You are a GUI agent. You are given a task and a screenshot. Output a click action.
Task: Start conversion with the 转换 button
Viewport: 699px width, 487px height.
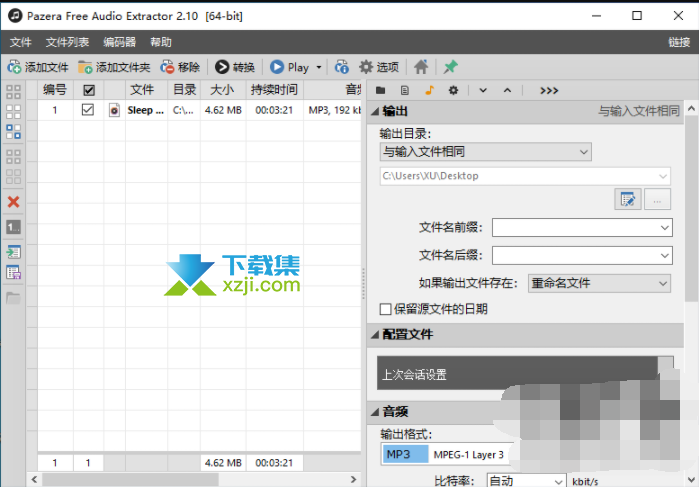tap(235, 67)
